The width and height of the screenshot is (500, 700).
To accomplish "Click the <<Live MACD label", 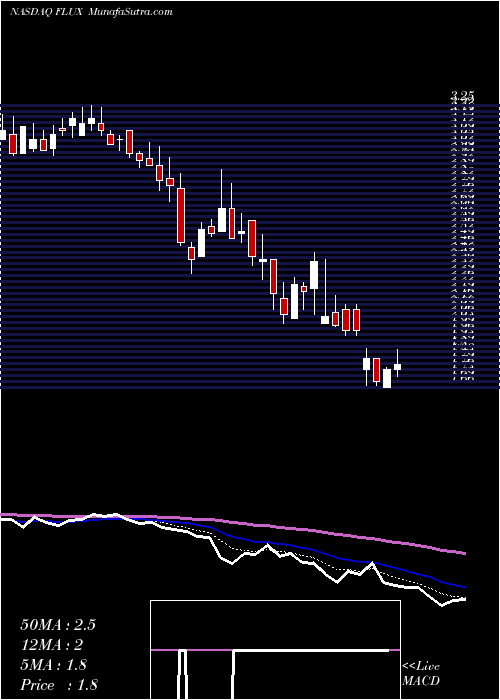I will click(421, 673).
